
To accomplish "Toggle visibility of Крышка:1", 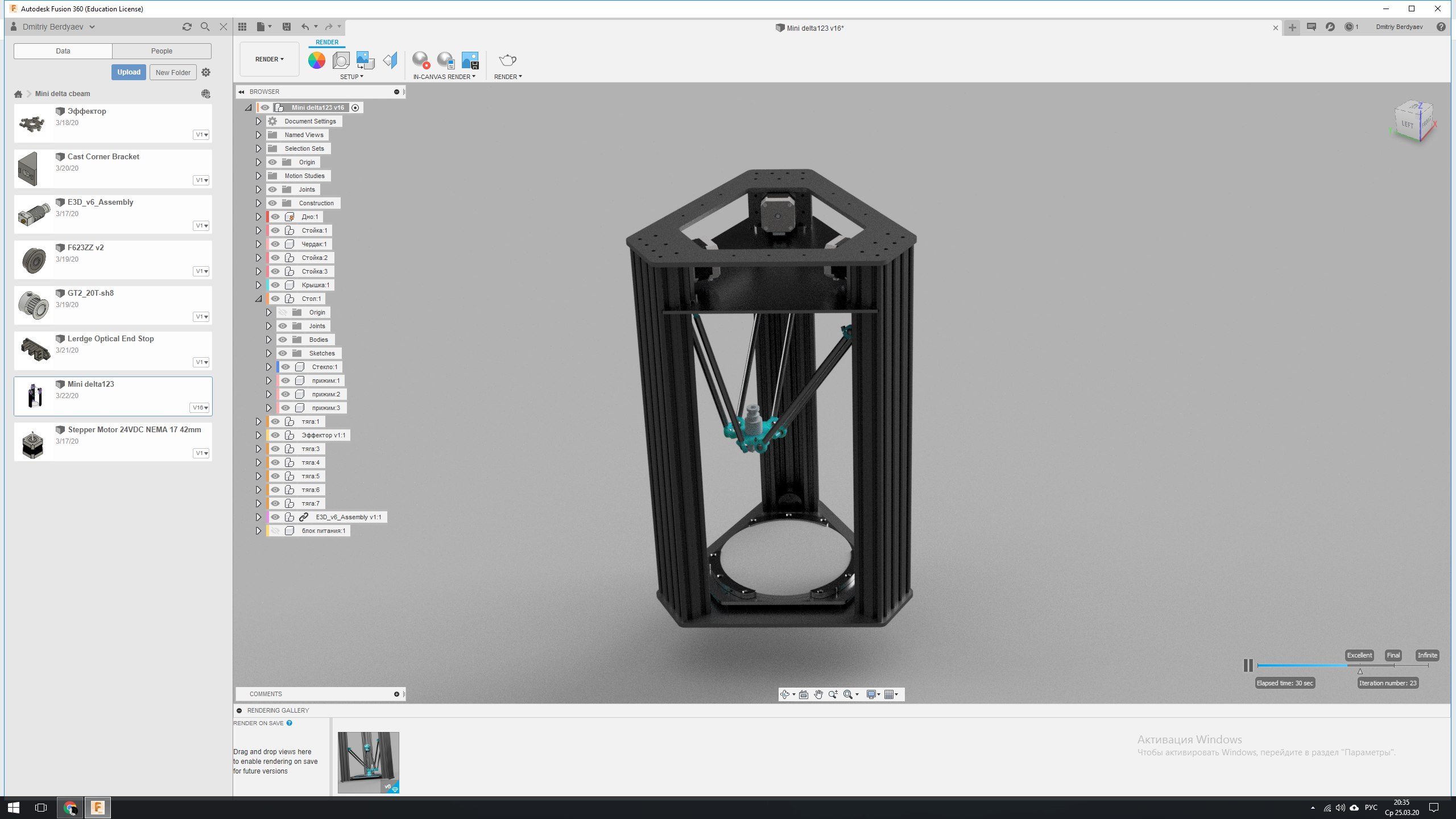I will click(x=275, y=285).
